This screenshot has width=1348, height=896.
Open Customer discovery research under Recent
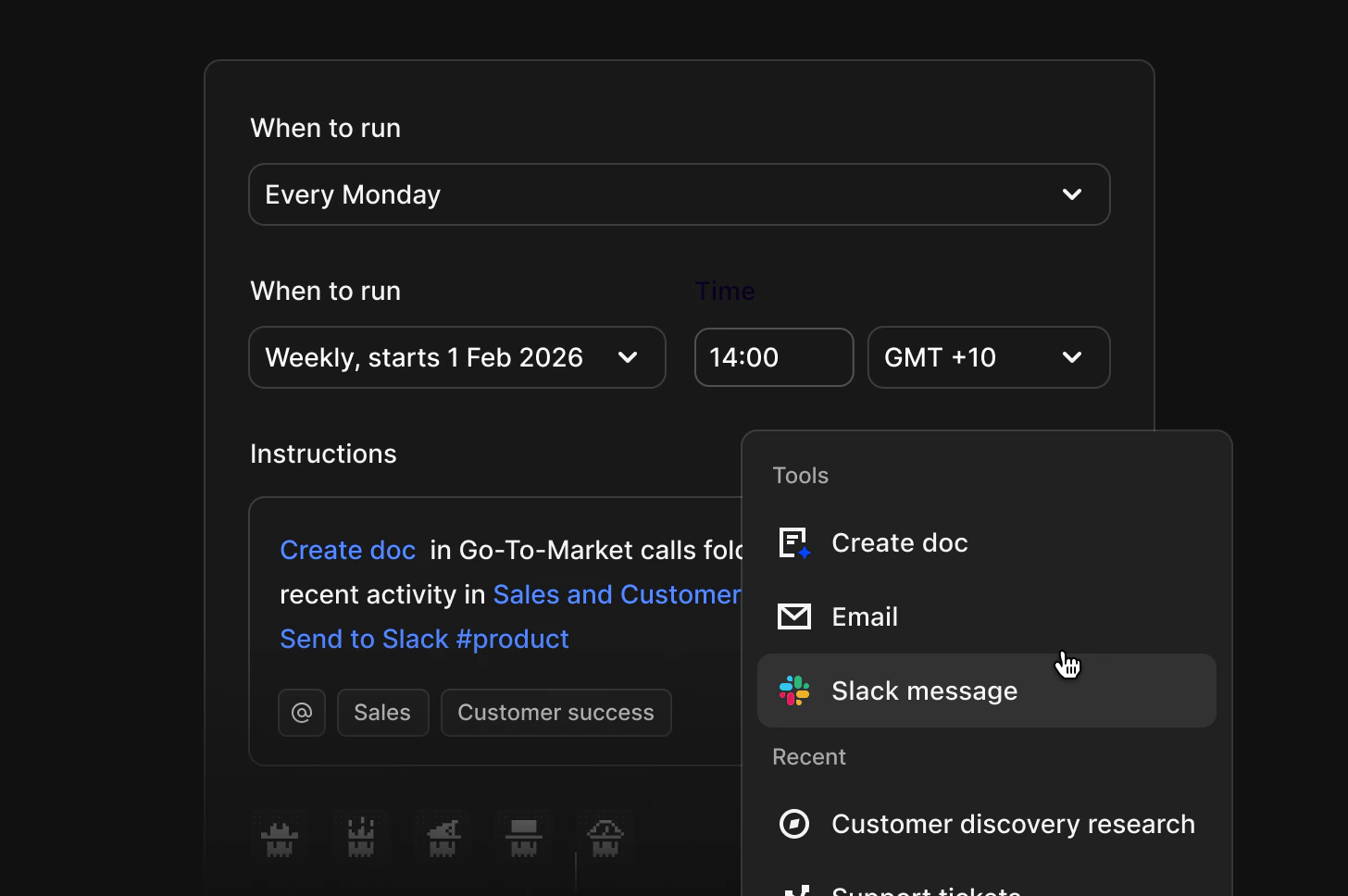(986, 824)
